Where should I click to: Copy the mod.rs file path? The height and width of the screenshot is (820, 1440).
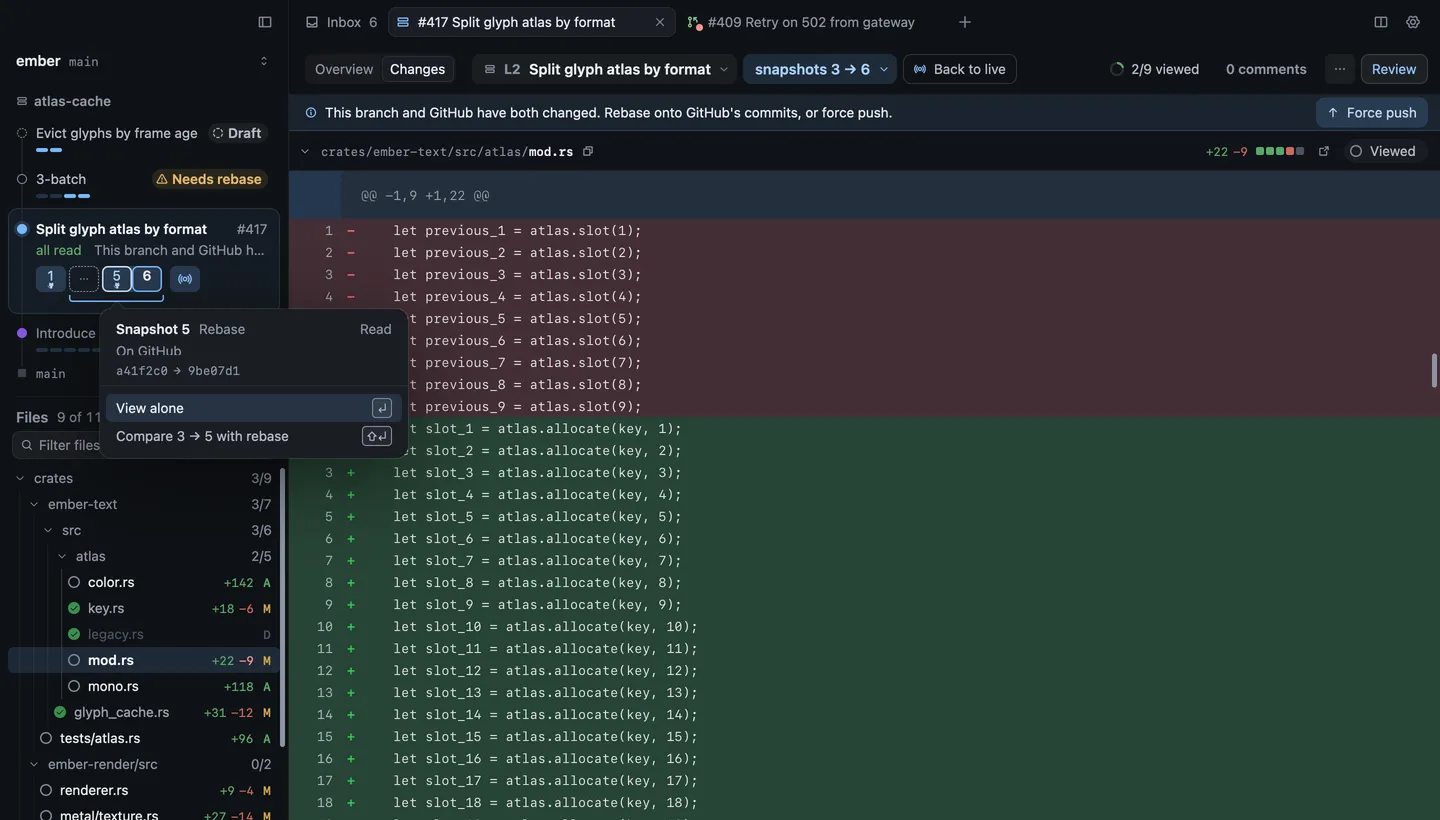[x=588, y=151]
